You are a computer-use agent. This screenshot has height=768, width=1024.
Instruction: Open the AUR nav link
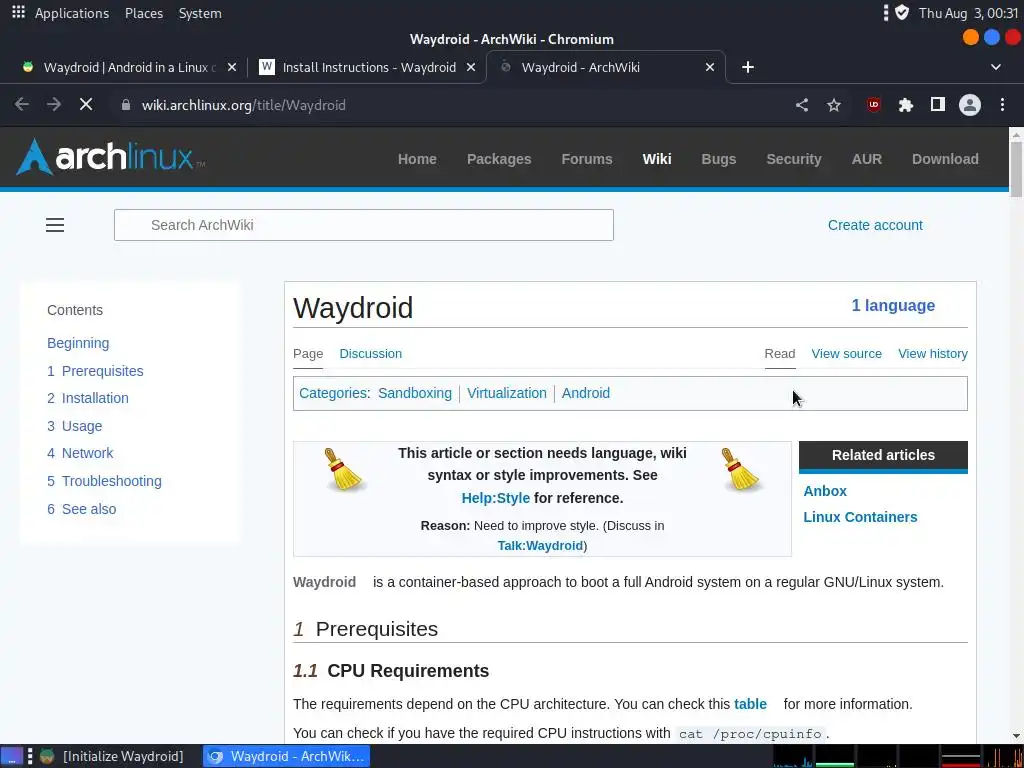[867, 159]
